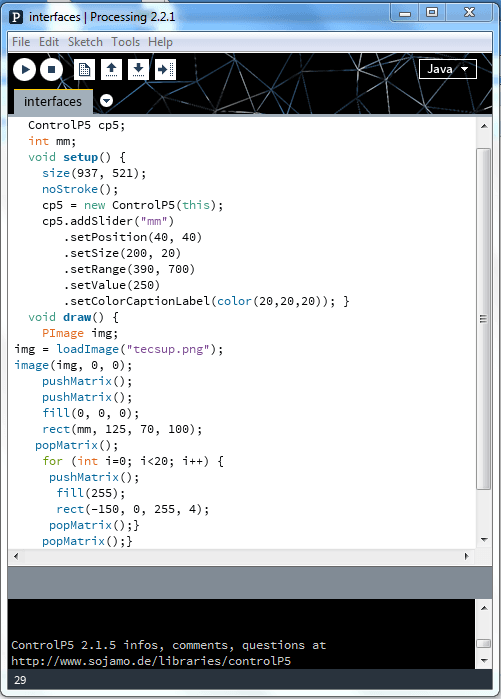Close the Processing window
Viewport: 501px width, 699px height.
[x=469, y=13]
